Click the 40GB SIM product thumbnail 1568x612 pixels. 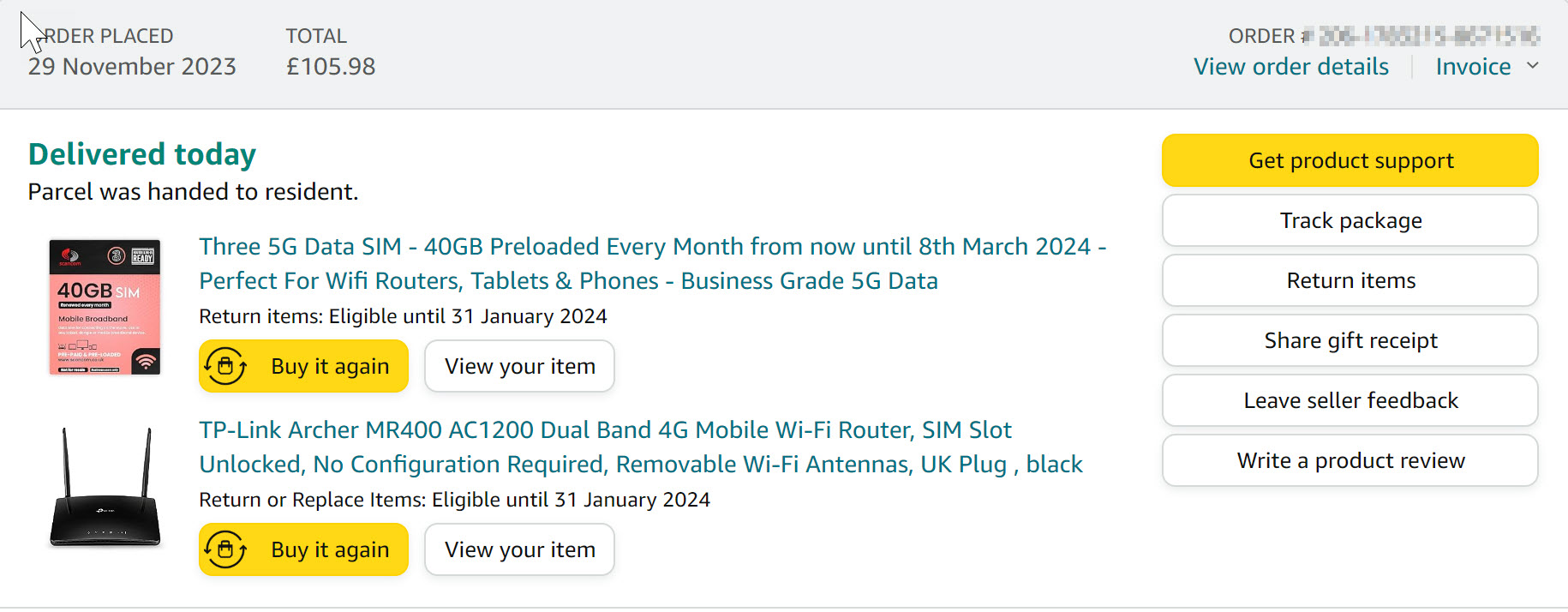pos(105,307)
